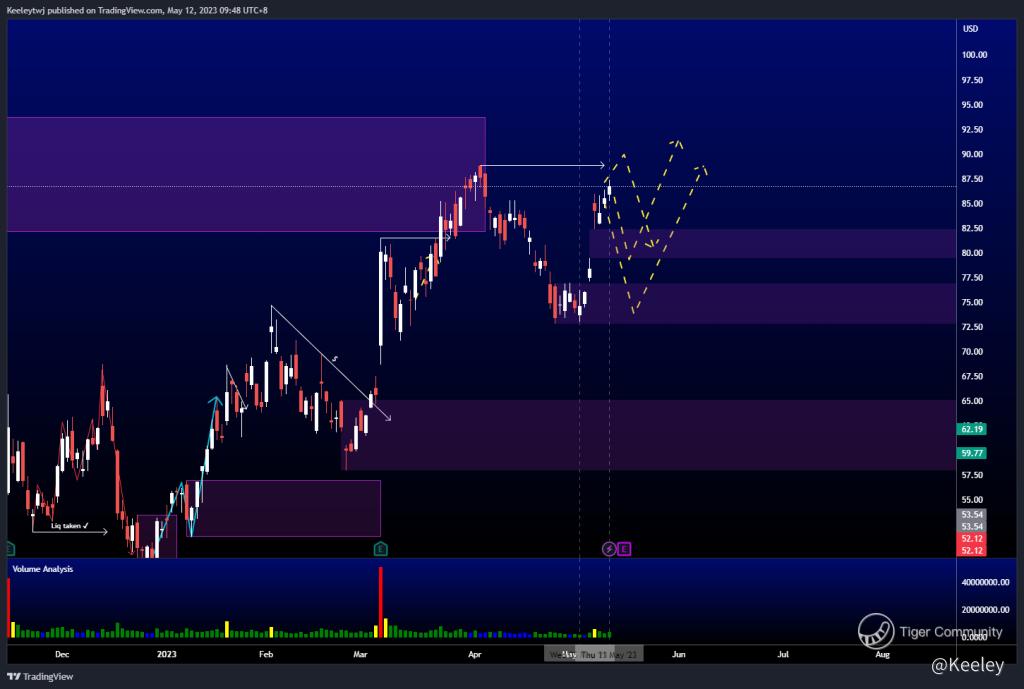Click the 92.50 price axis label
Image resolution: width=1024 pixels, height=689 pixels.
[x=972, y=129]
